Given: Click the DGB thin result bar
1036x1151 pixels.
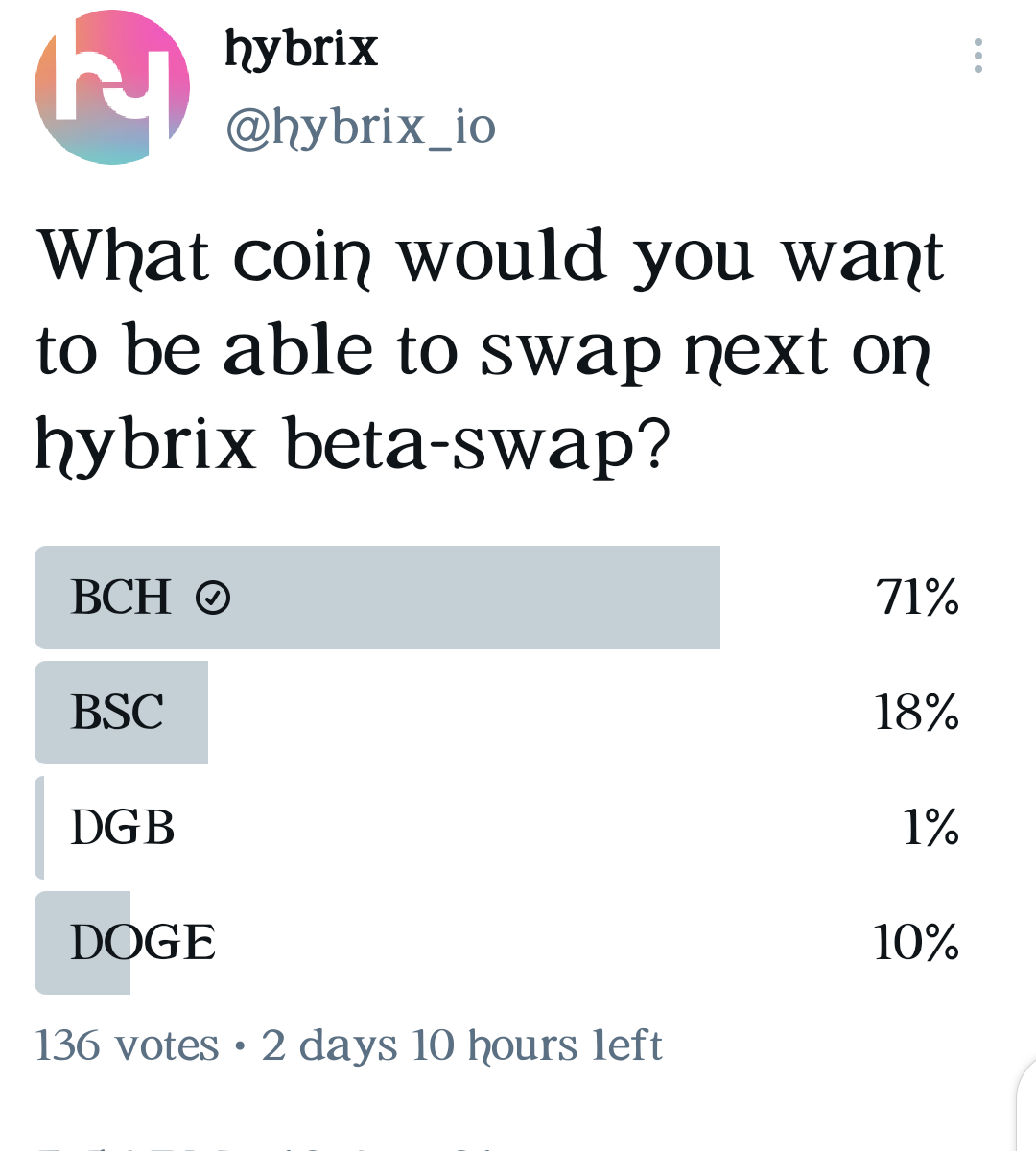Looking at the screenshot, I should coord(39,828).
